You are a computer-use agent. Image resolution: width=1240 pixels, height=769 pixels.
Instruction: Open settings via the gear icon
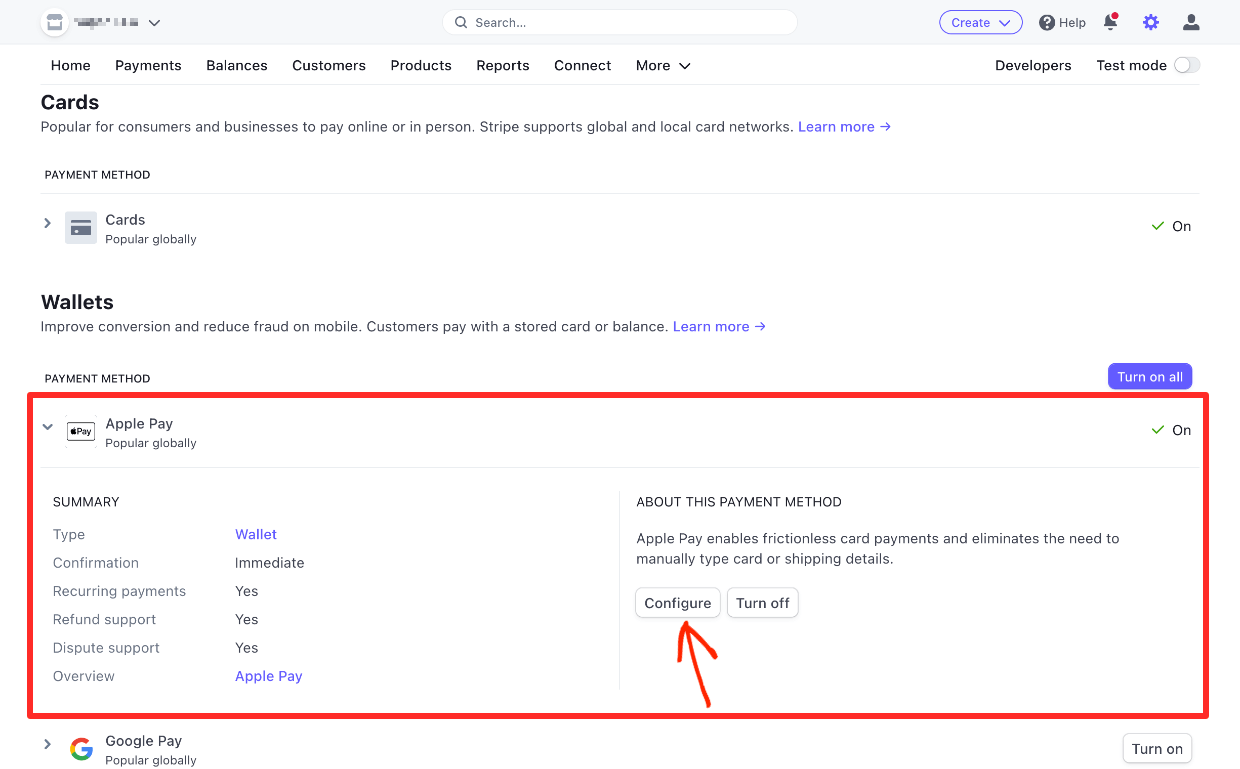1151,22
